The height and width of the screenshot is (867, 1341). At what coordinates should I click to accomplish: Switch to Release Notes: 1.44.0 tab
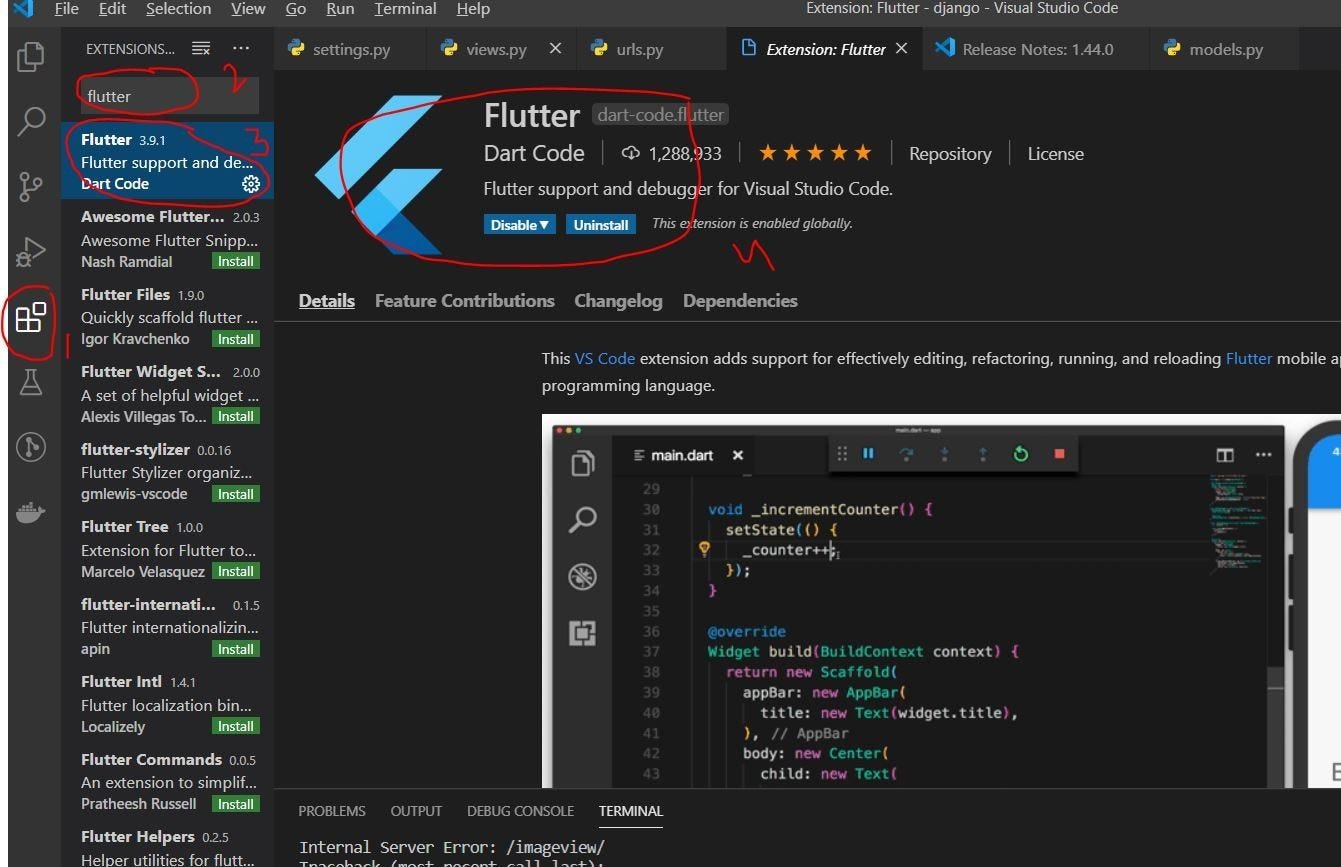[1036, 48]
